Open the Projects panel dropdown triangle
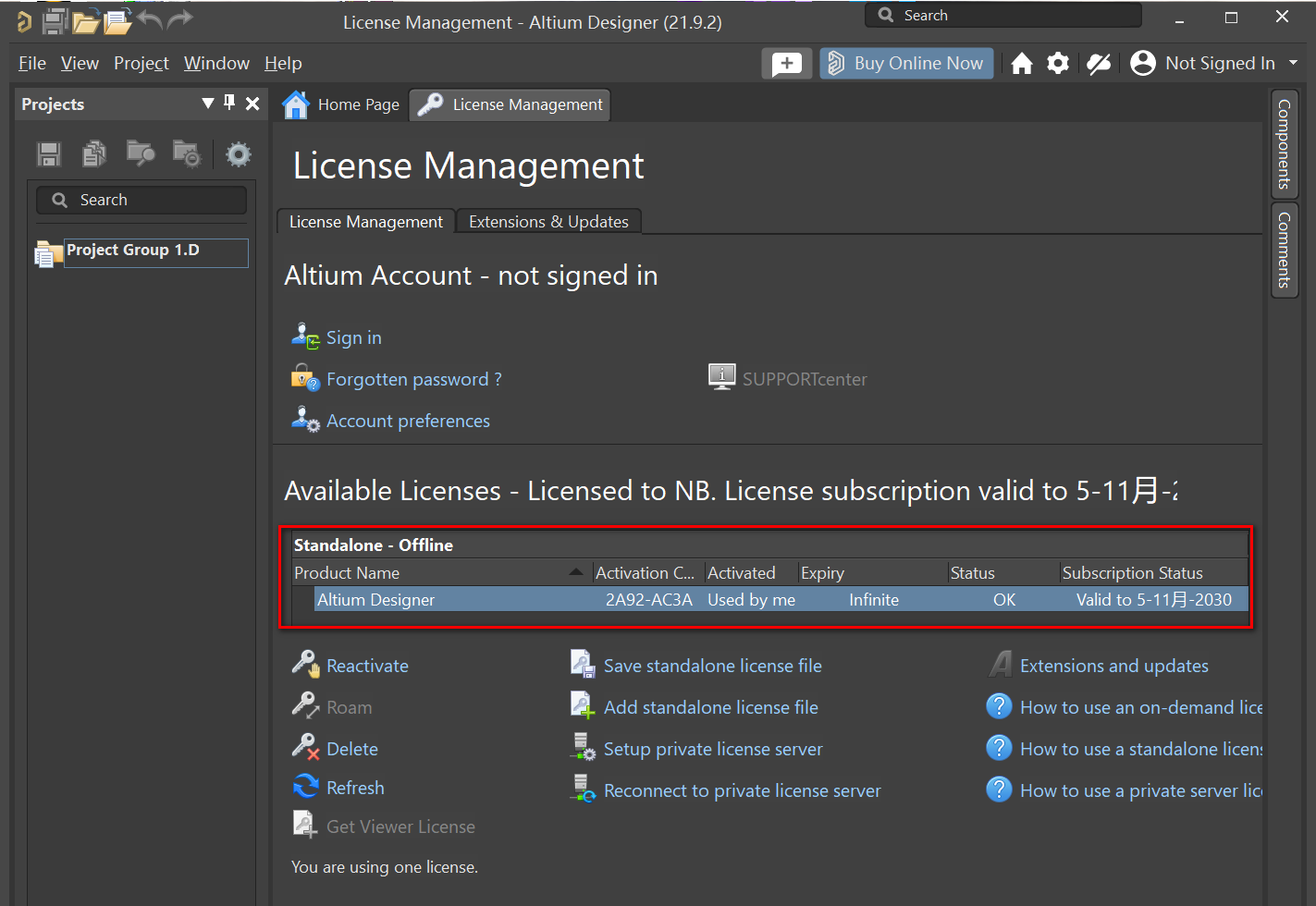Image resolution: width=1316 pixels, height=906 pixels. click(208, 103)
